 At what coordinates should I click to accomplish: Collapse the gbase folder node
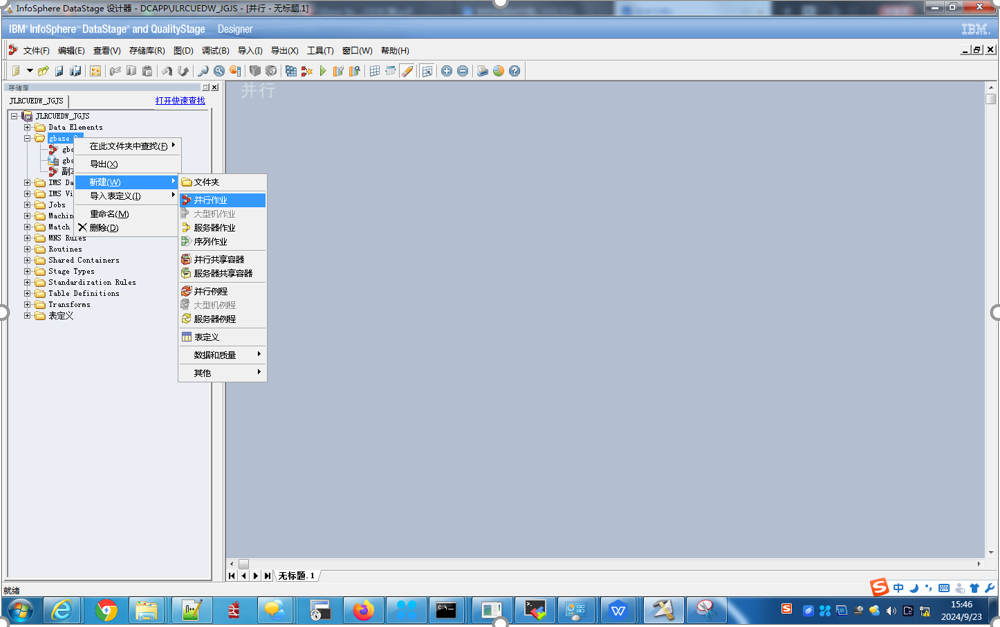coord(27,138)
